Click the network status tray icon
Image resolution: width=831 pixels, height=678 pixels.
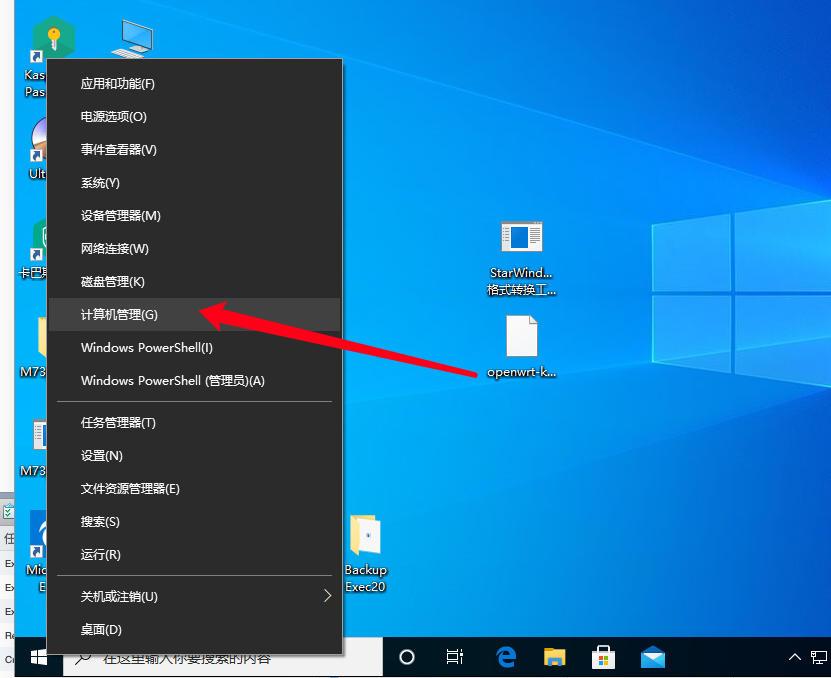point(819,657)
